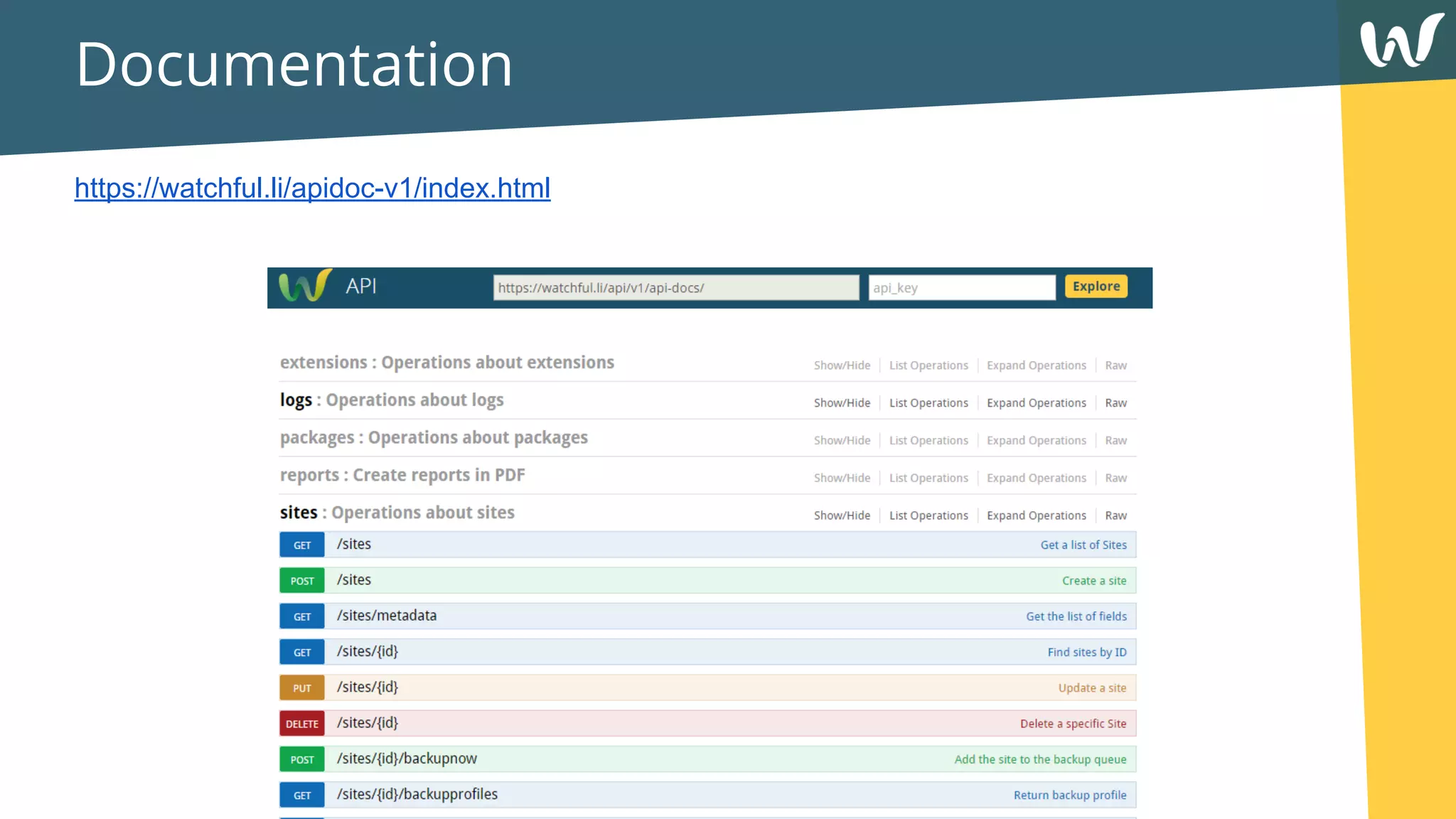Click Expand Operations for sites
1456x819 pixels.
pos(1037,515)
